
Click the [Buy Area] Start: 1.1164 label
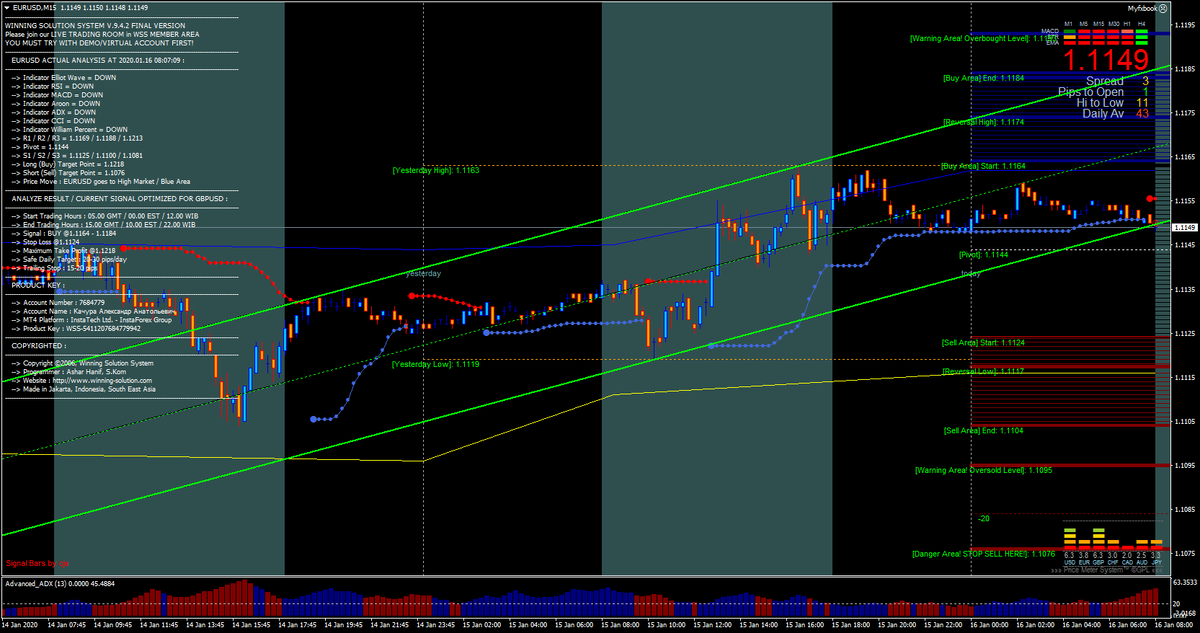click(x=983, y=165)
